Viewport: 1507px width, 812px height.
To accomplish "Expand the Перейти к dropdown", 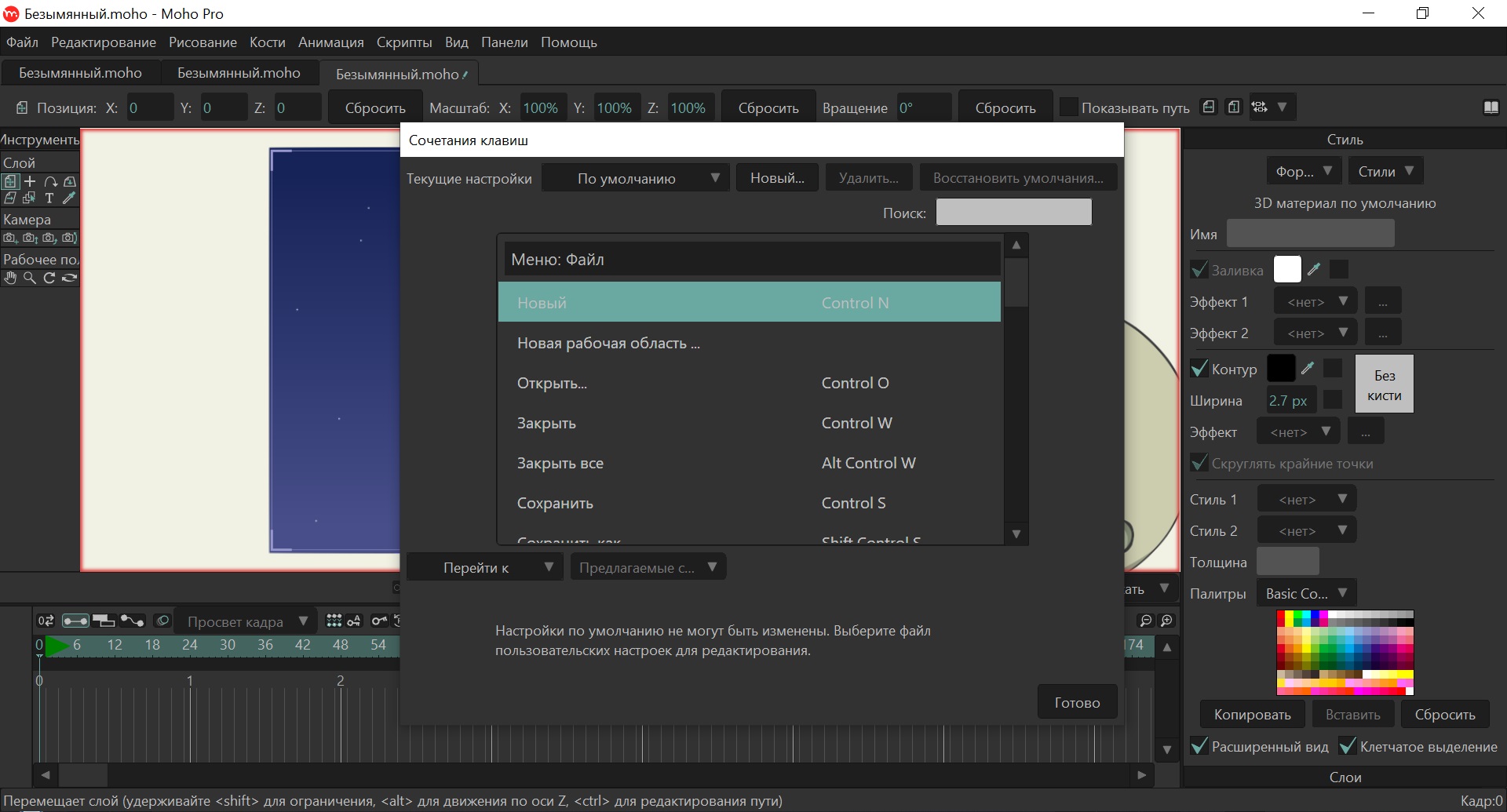I will [x=485, y=567].
